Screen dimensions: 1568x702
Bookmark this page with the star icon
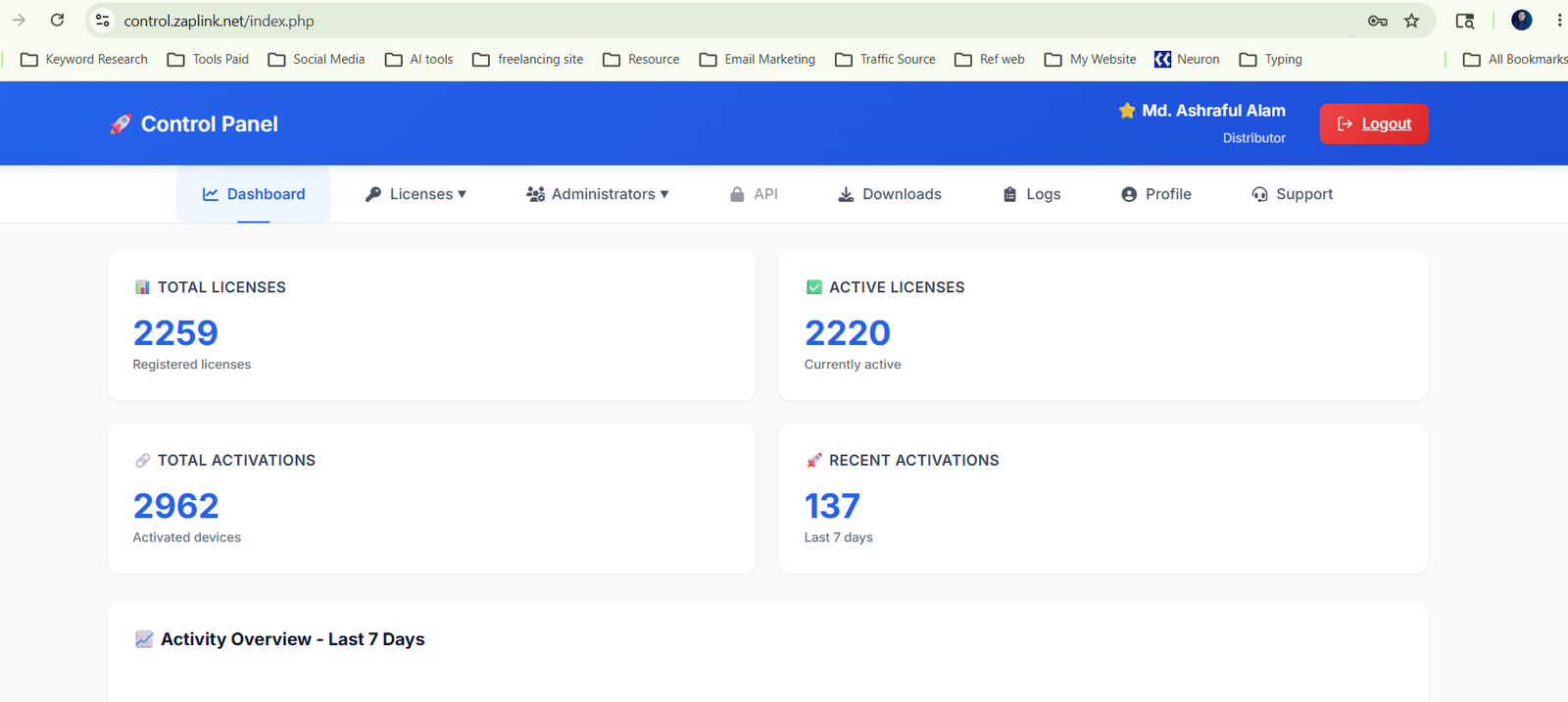click(x=1411, y=21)
